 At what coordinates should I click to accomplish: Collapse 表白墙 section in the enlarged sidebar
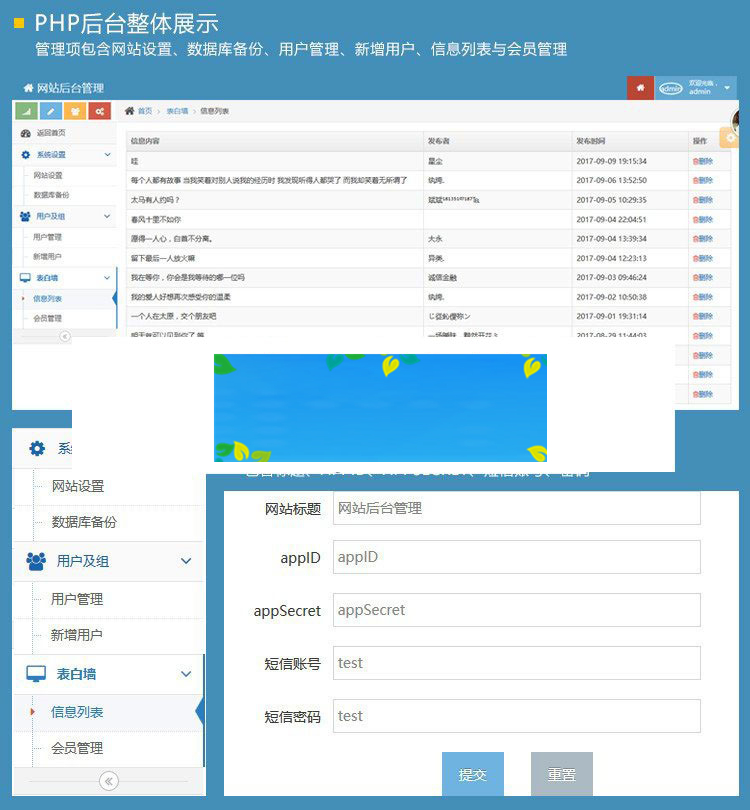pos(186,674)
